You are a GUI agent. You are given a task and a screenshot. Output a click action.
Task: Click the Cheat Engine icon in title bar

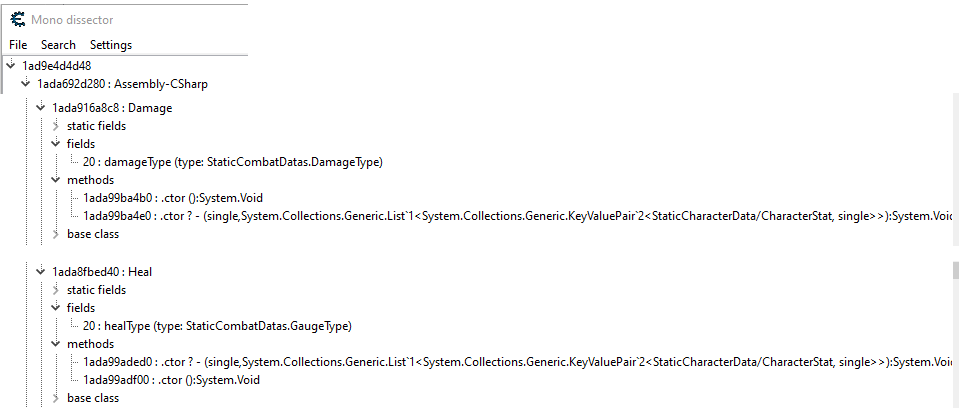pos(17,18)
